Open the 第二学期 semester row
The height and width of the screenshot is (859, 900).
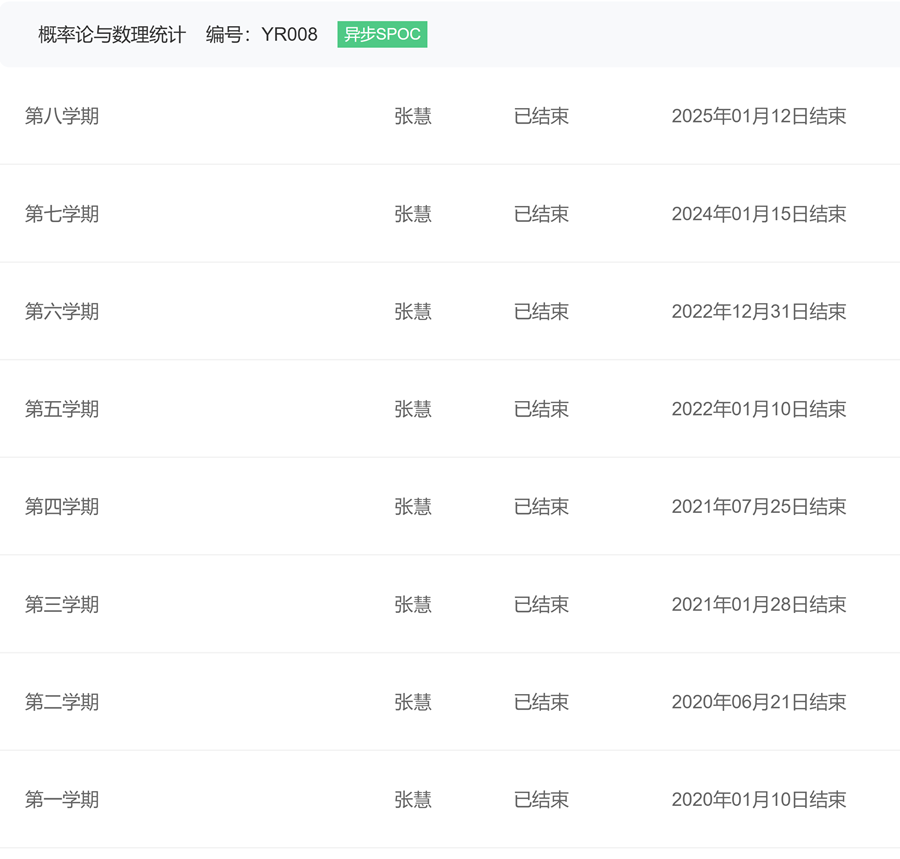tap(450, 701)
